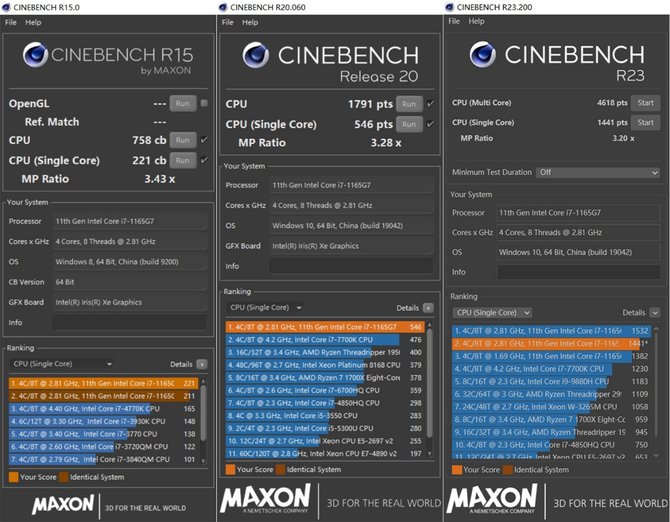Screen dimensions: 670x522
Task: Run the CPU (Single Core) test in R20
Action: pos(409,124)
